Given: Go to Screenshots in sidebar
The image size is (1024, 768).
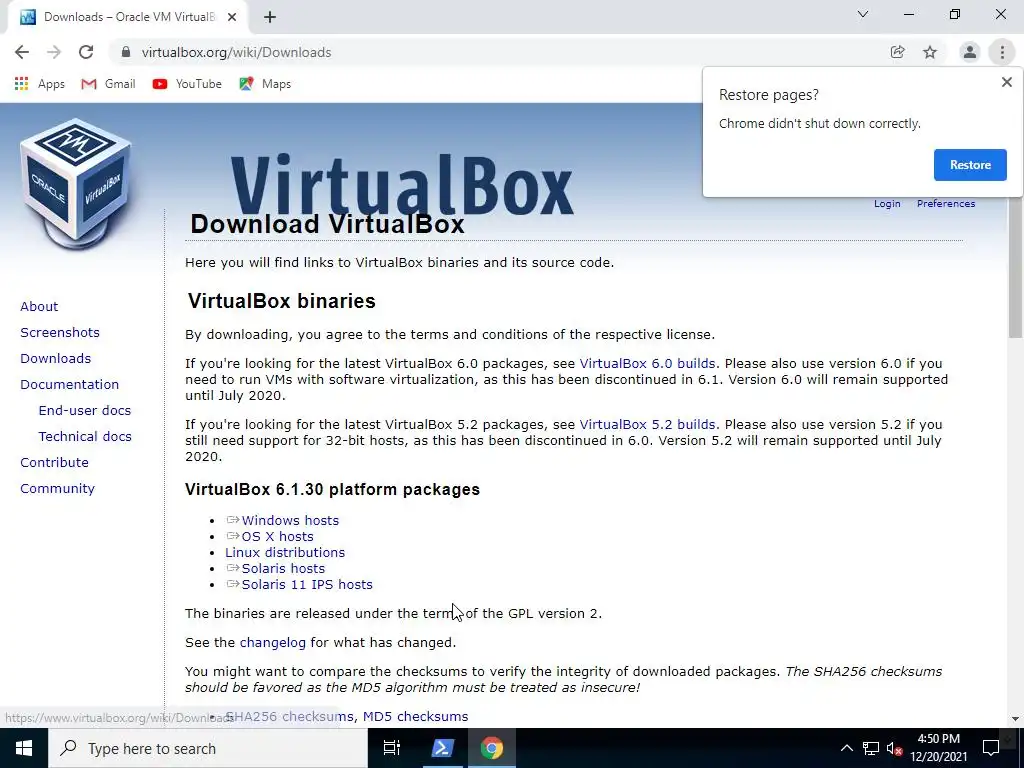Looking at the screenshot, I should click(x=60, y=332).
